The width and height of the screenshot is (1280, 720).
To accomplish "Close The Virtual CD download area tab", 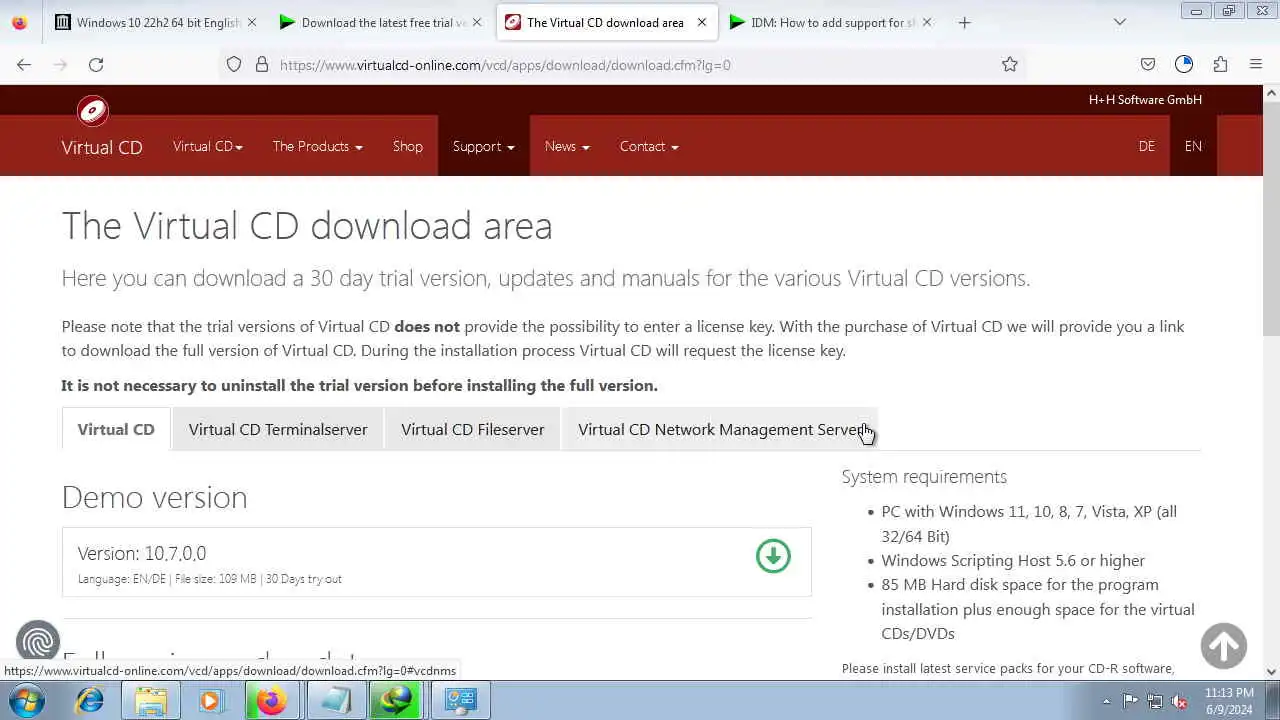I will [702, 22].
